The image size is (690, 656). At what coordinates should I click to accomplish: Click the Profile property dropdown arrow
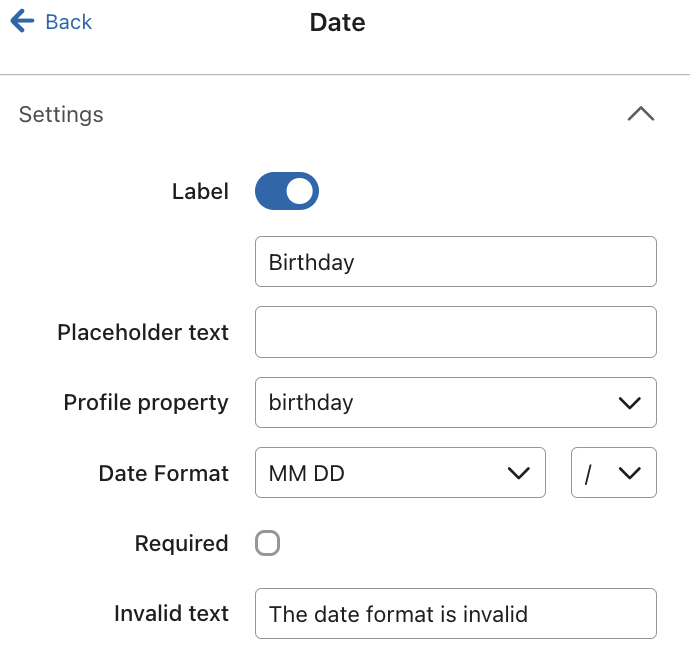pyautogui.click(x=629, y=403)
